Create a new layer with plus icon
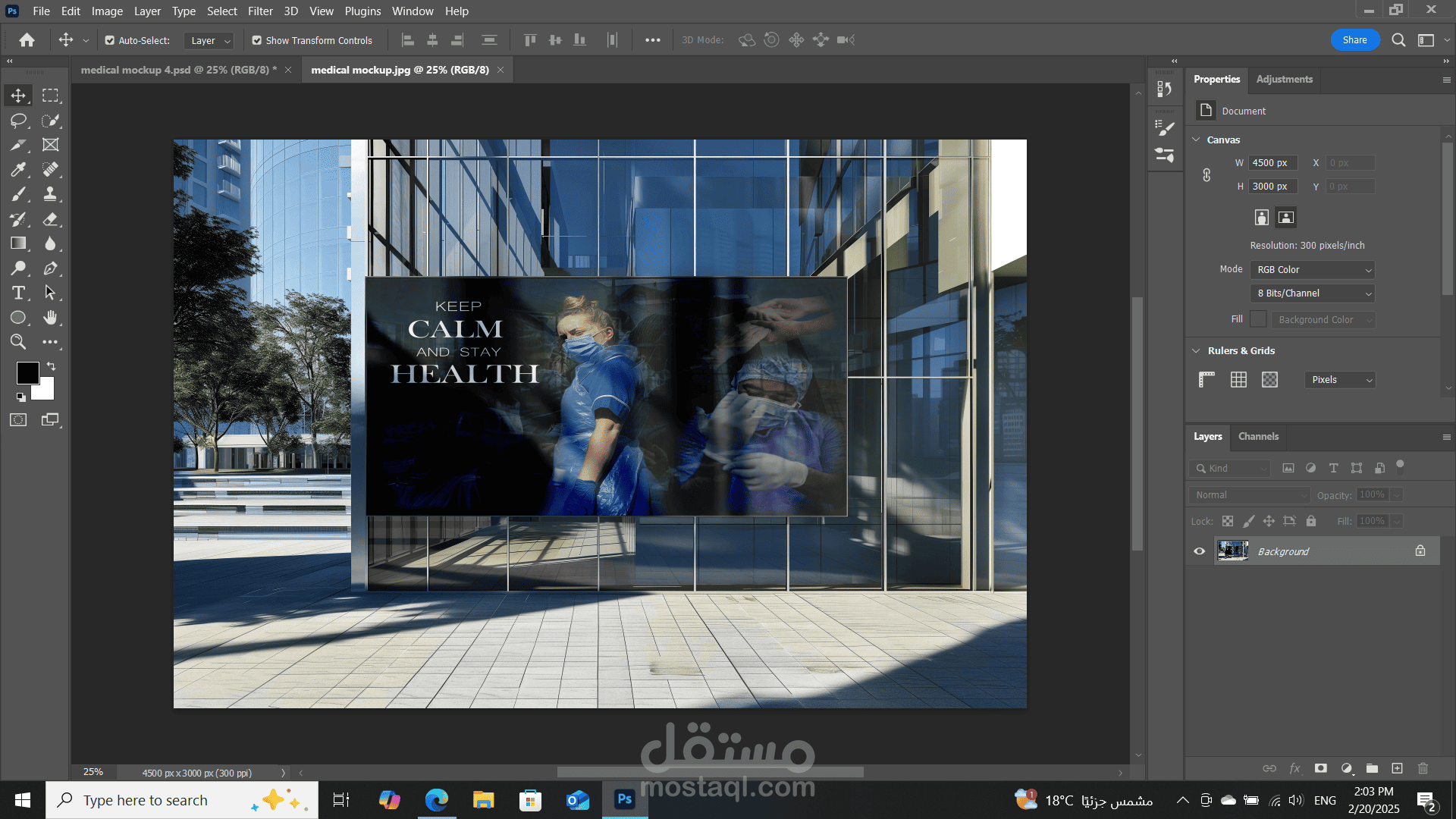The image size is (1456, 819). tap(1397, 768)
